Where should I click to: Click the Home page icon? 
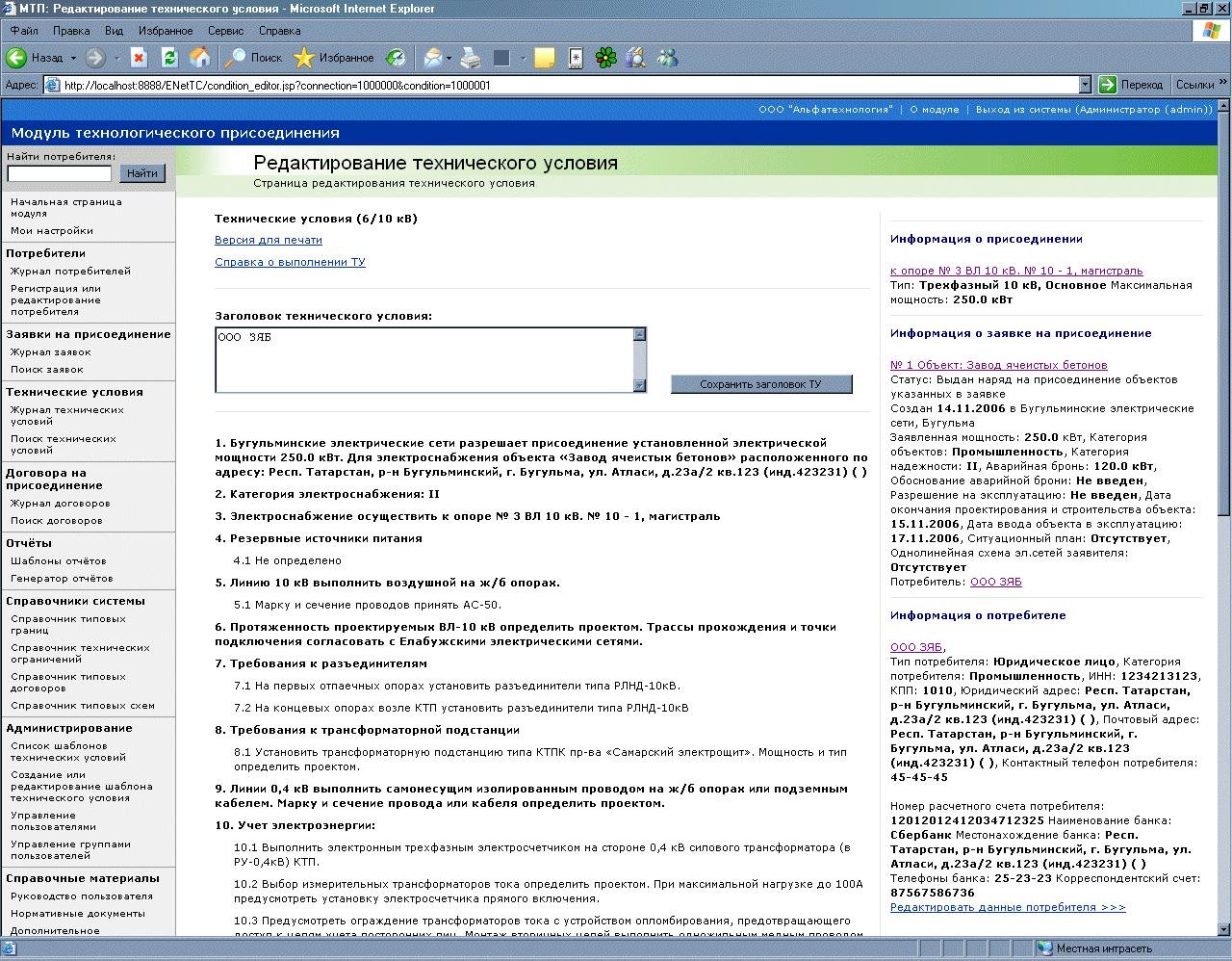(x=200, y=58)
